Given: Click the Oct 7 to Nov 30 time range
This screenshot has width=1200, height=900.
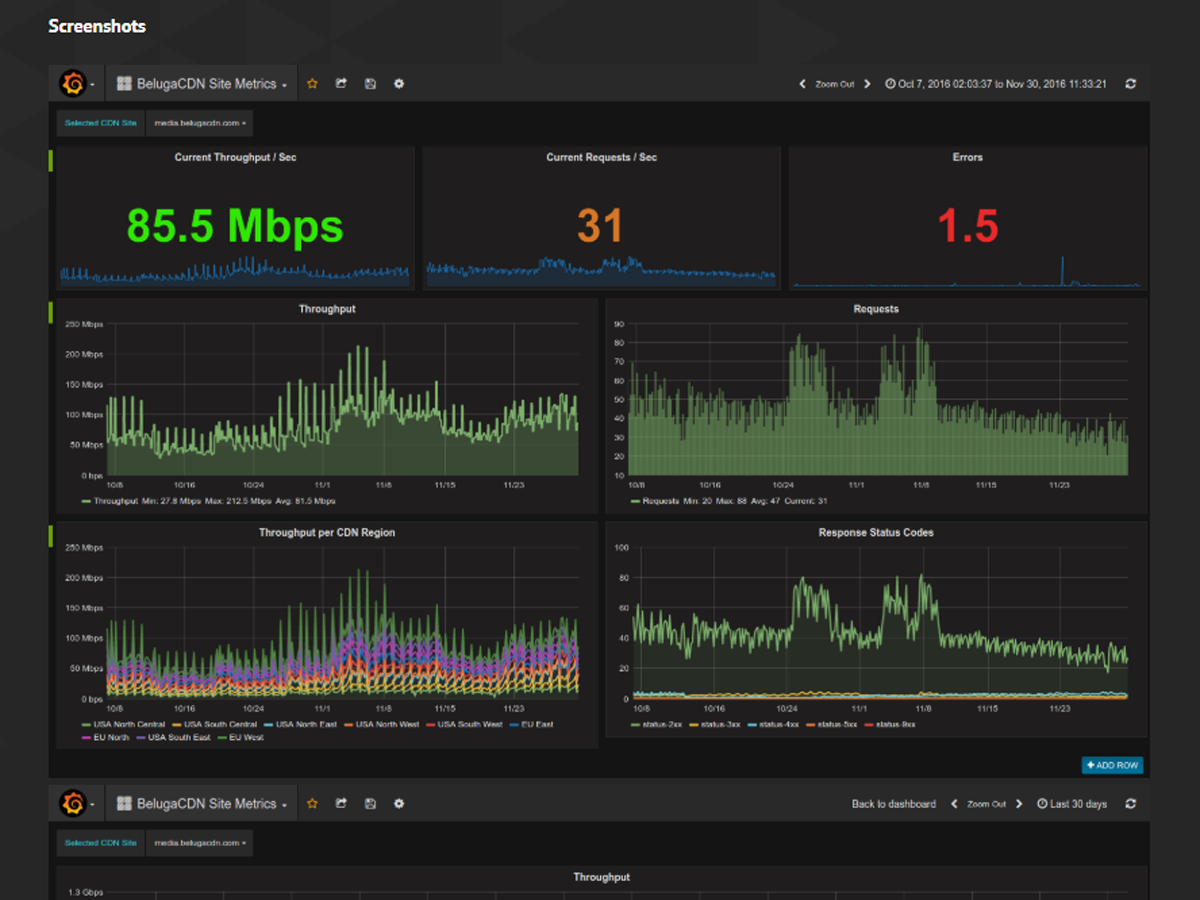Looking at the screenshot, I should (996, 84).
